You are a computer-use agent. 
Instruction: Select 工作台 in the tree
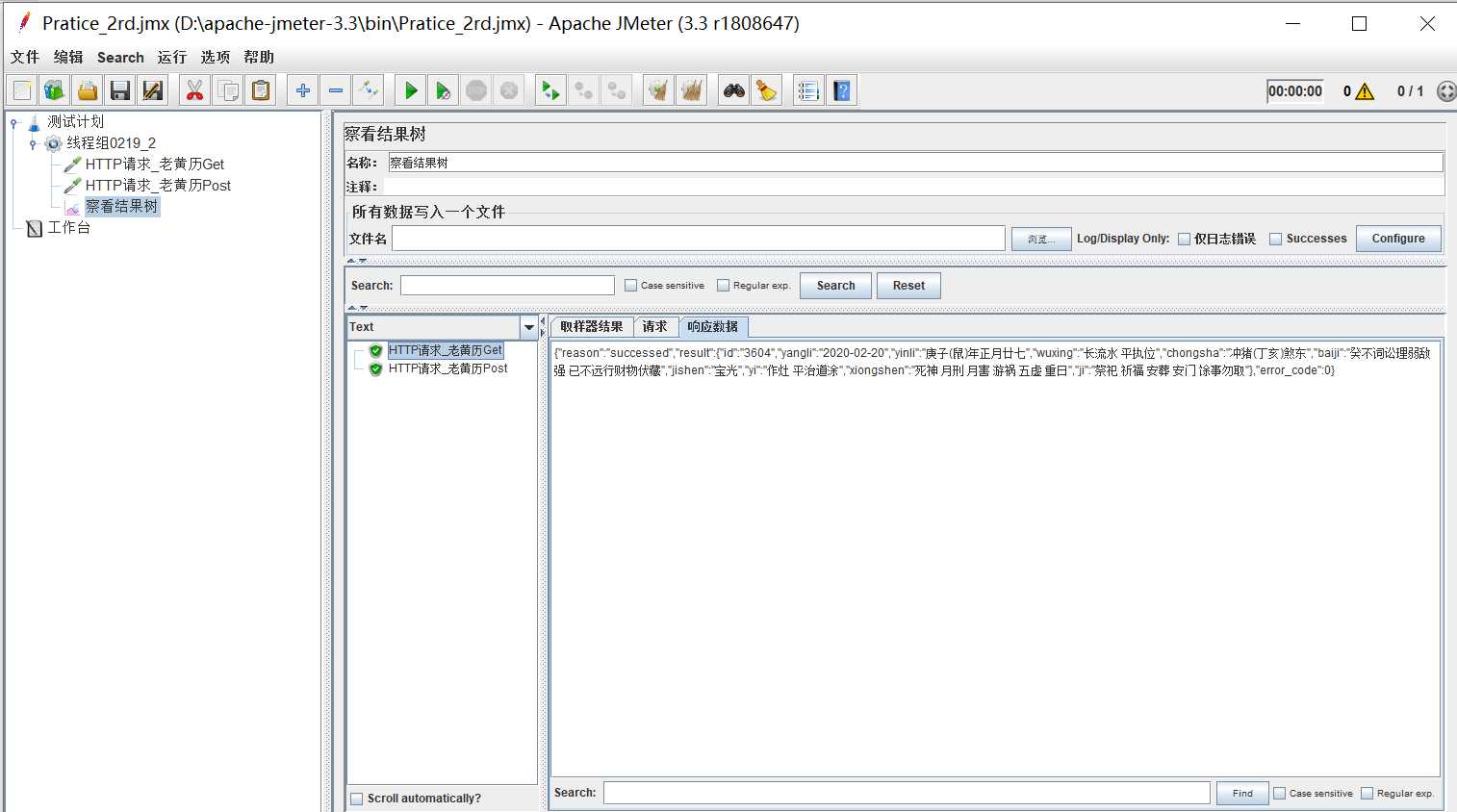coord(68,228)
